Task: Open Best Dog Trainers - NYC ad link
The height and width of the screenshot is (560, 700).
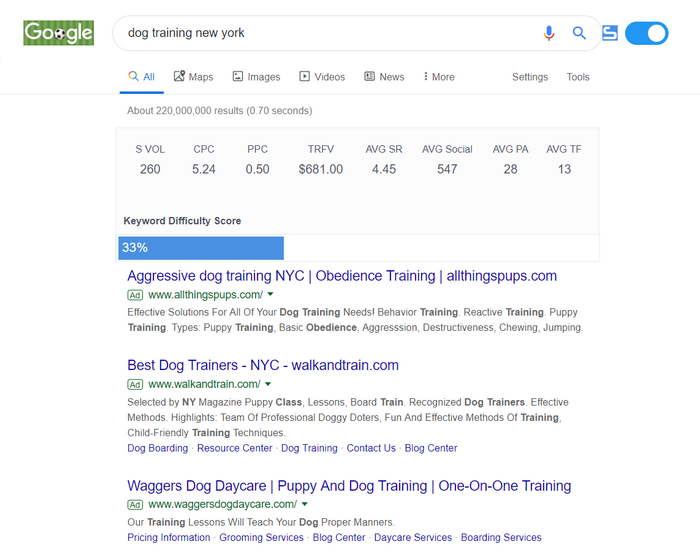Action: pyautogui.click(x=263, y=365)
